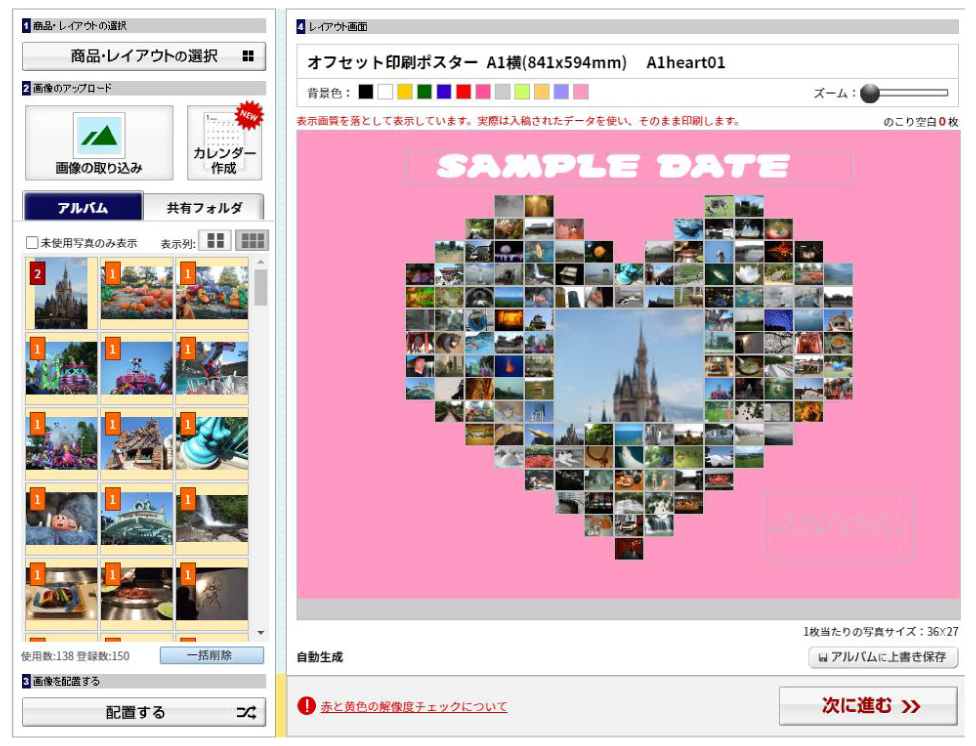Viewport: 976px width, 746px height.
Task: Select the castle thumbnail marked 2
Action: point(62,293)
